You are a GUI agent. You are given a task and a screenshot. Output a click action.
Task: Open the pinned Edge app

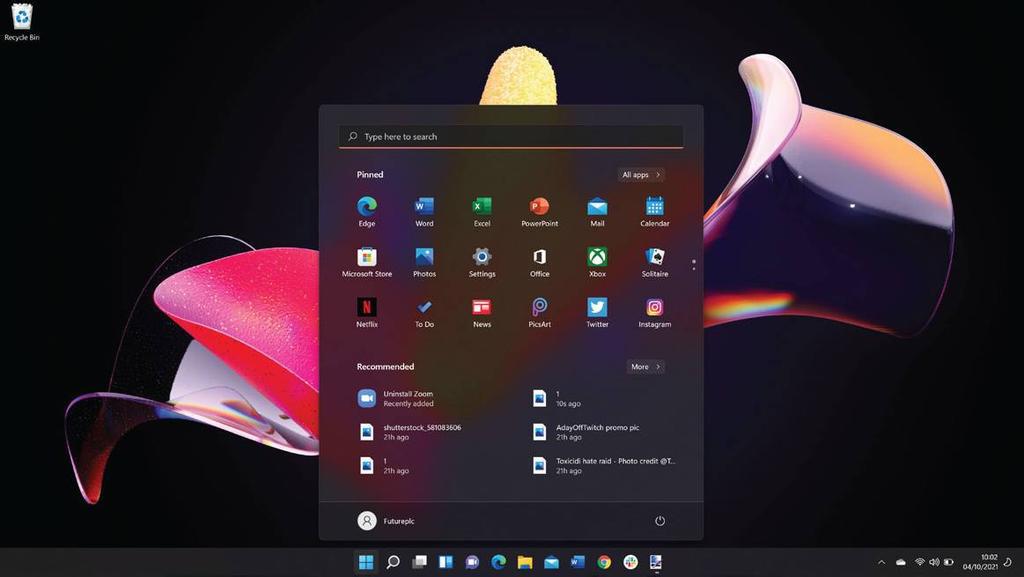pos(367,211)
